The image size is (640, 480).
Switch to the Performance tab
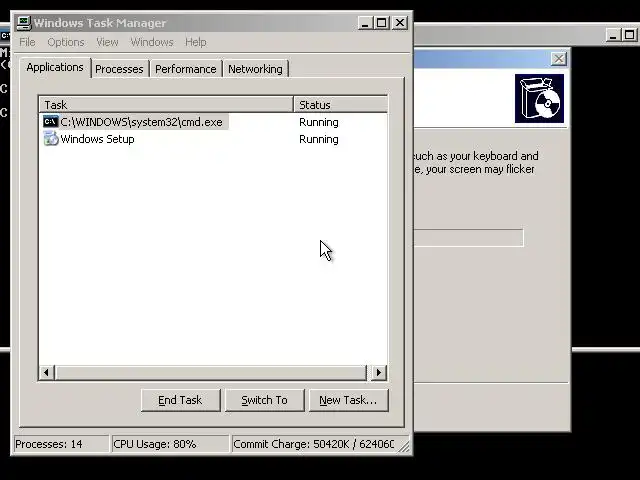(x=186, y=69)
